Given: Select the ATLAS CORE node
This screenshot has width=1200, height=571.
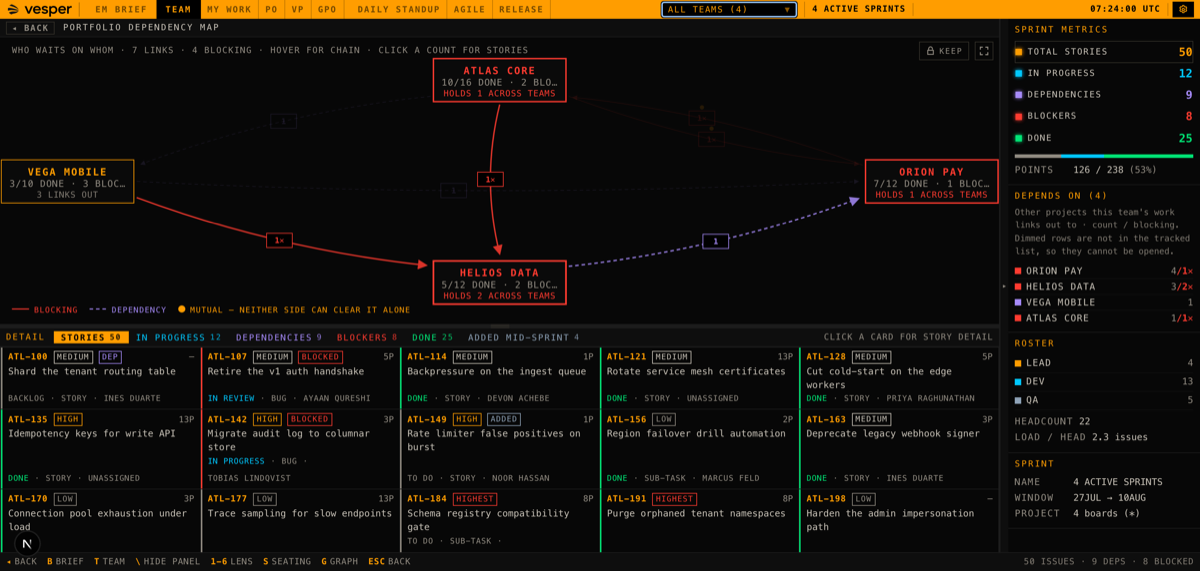Looking at the screenshot, I should point(500,80).
